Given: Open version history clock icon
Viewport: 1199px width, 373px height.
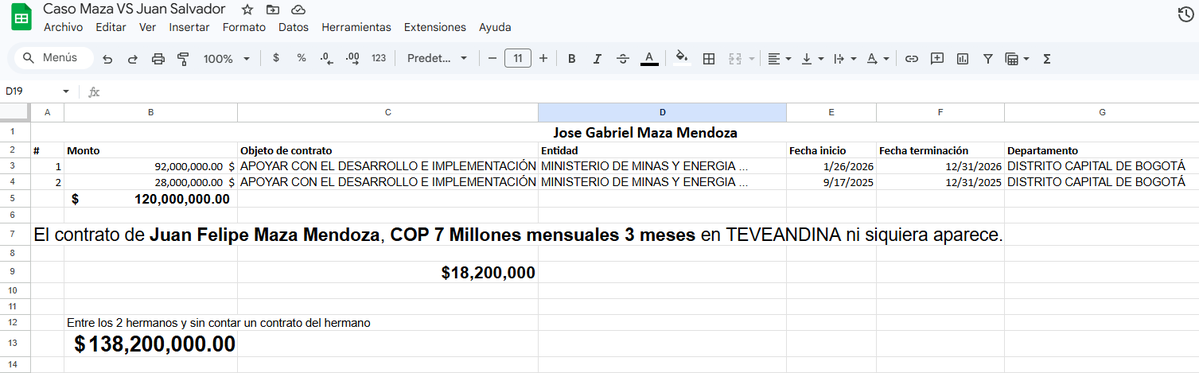Looking at the screenshot, I should click(x=1185, y=14).
